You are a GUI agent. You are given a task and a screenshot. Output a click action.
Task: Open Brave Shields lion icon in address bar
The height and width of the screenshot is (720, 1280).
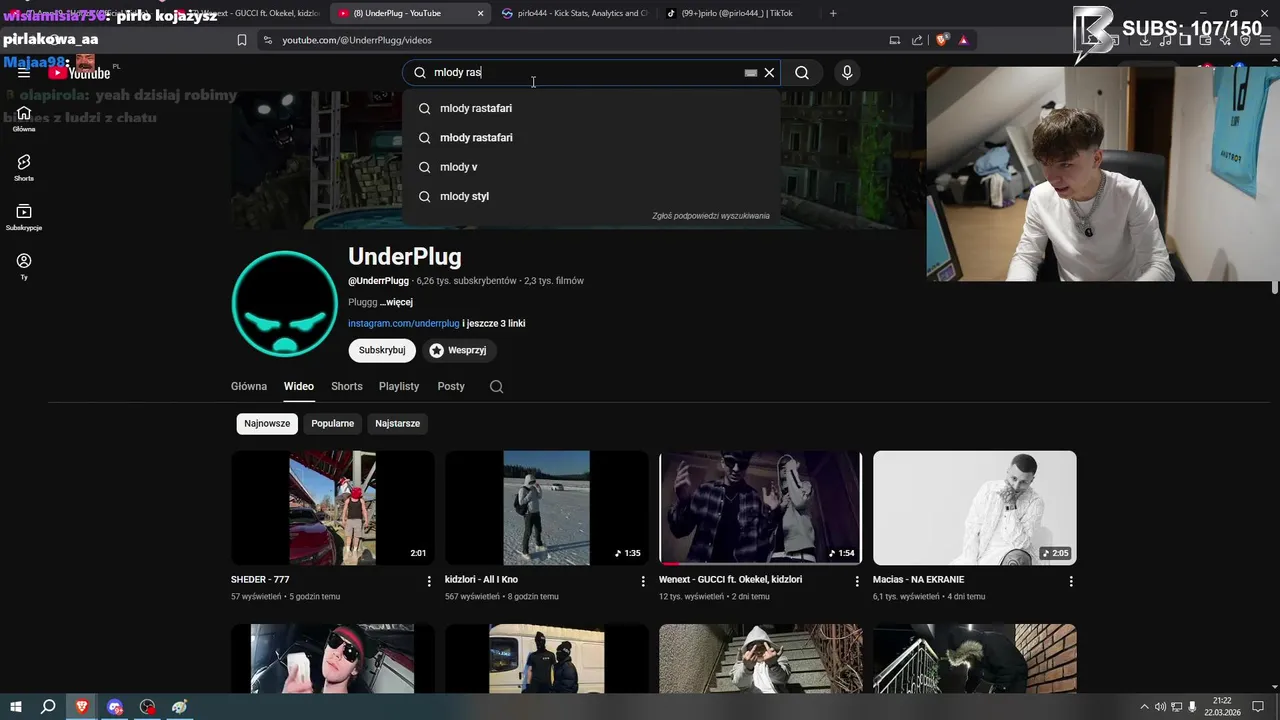[x=941, y=40]
